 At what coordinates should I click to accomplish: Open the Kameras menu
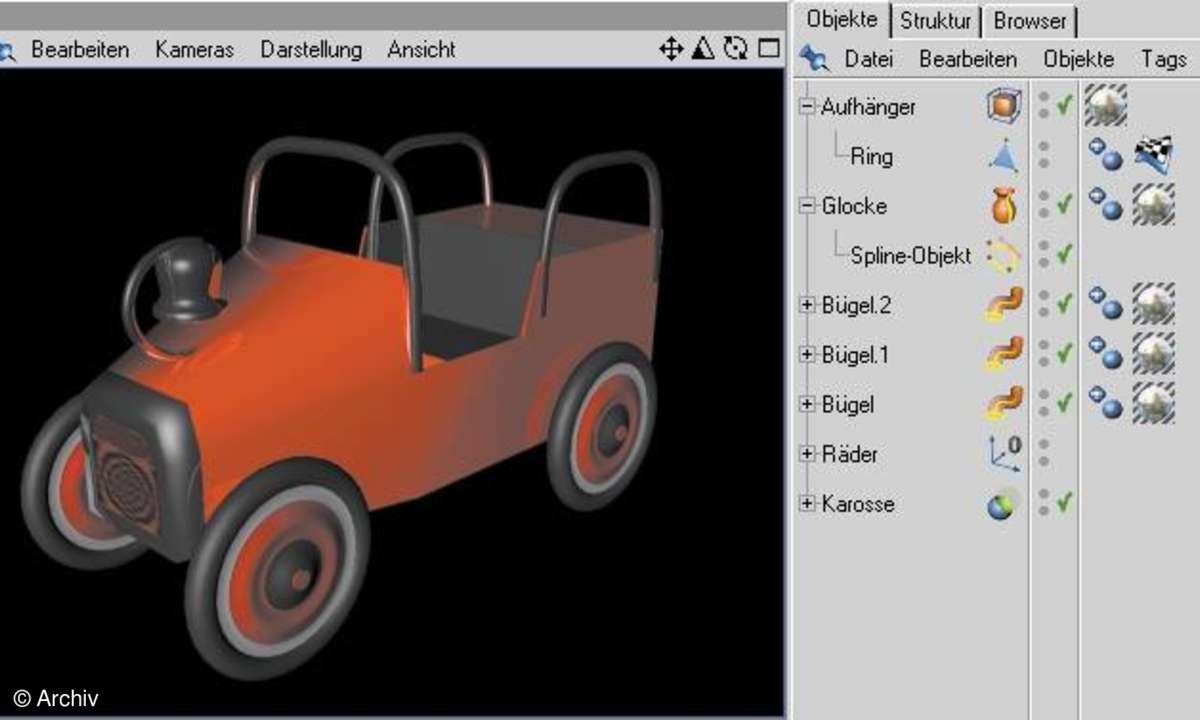click(194, 50)
